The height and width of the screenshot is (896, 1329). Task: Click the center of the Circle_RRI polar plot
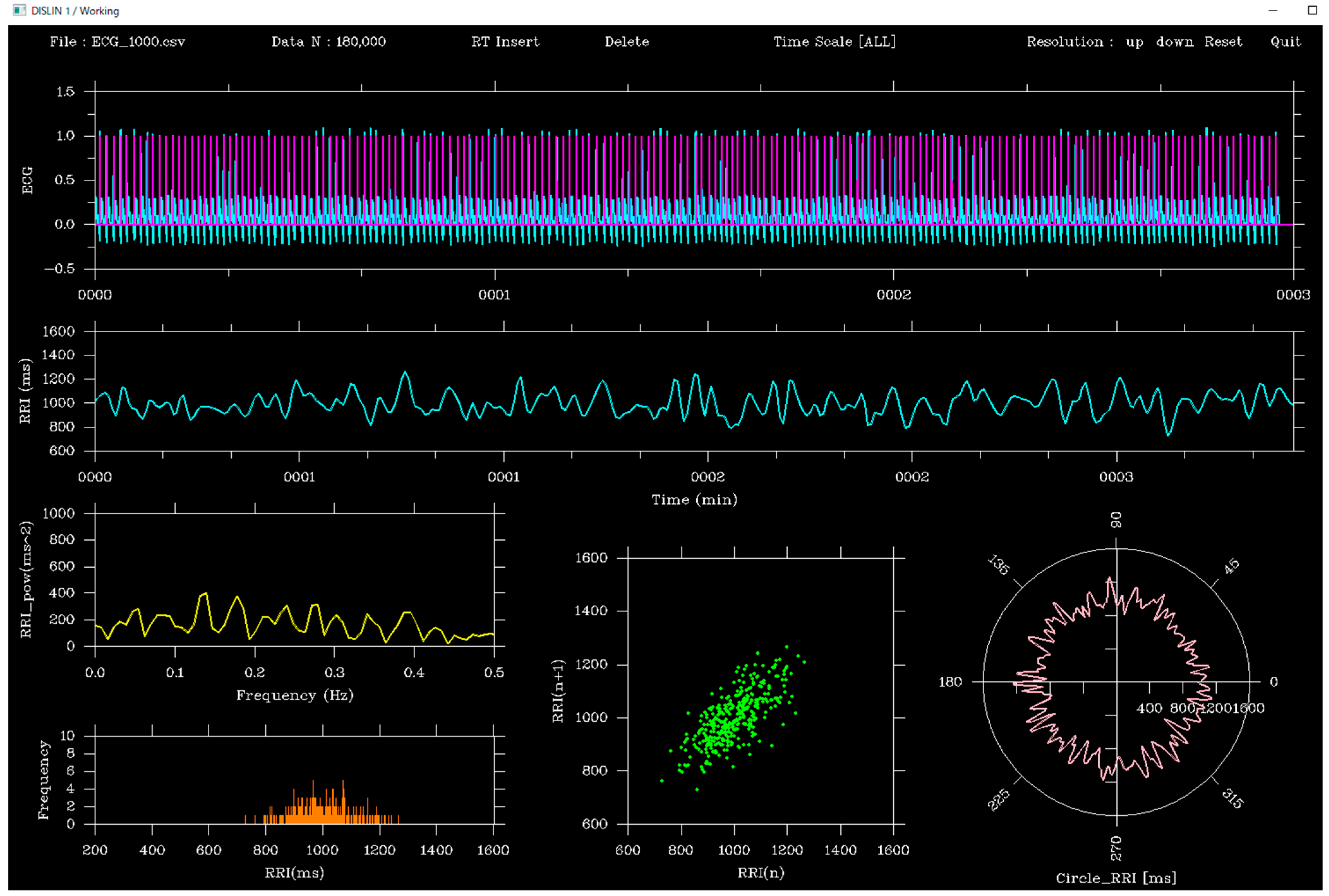pos(1116,682)
